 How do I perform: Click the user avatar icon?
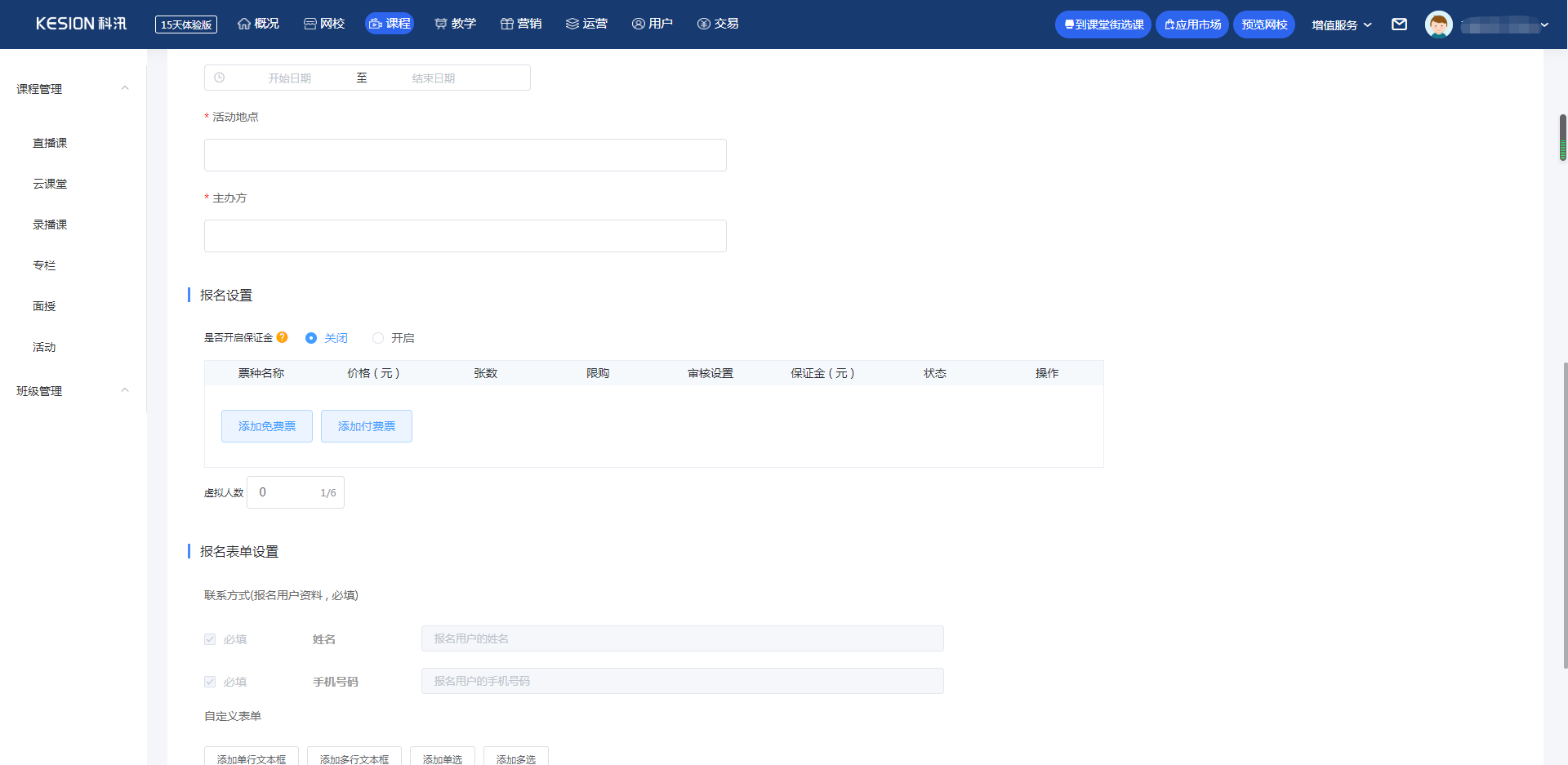[1438, 24]
